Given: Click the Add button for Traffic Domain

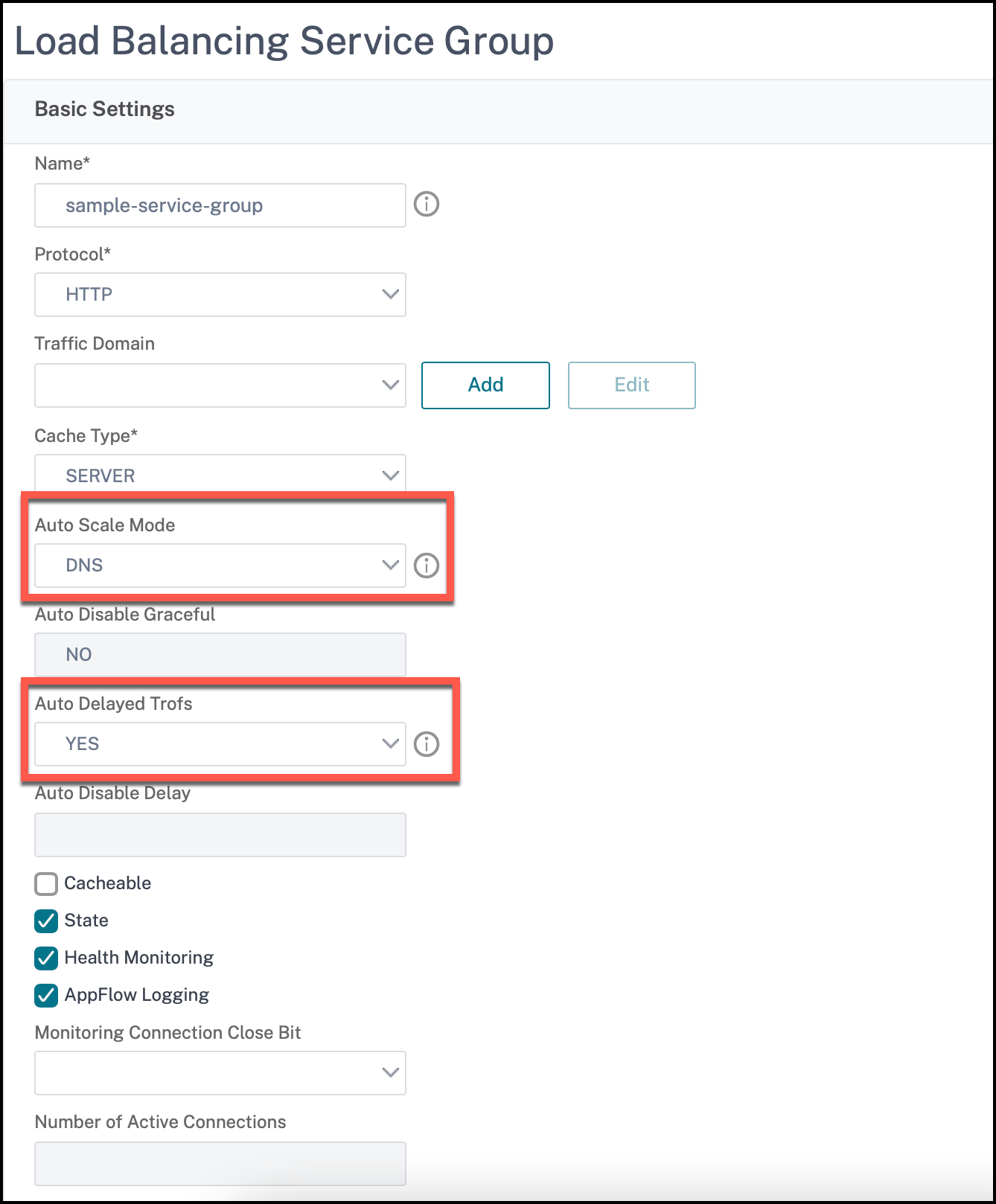Looking at the screenshot, I should (x=485, y=385).
